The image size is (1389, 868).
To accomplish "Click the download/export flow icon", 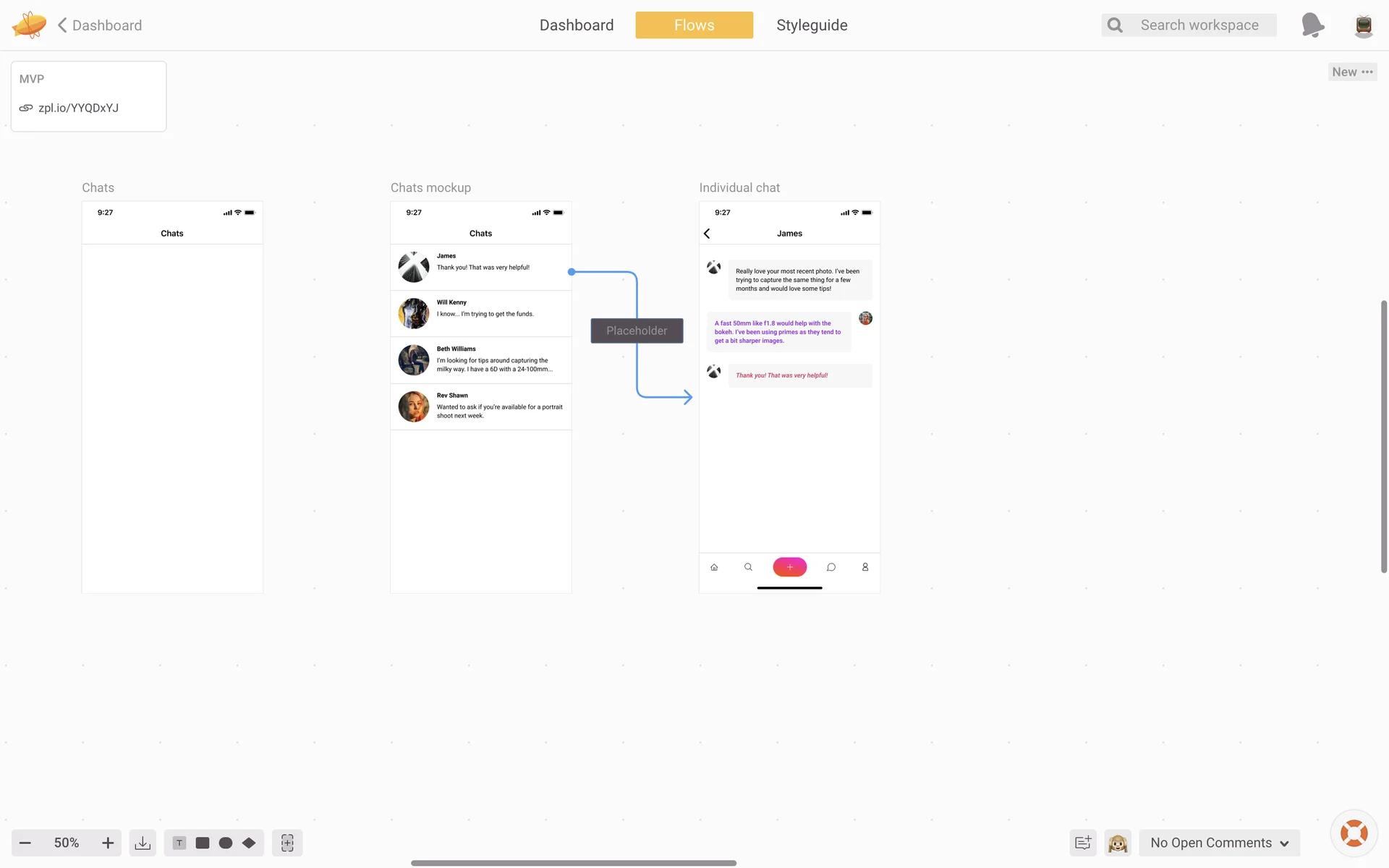I will pyautogui.click(x=143, y=843).
